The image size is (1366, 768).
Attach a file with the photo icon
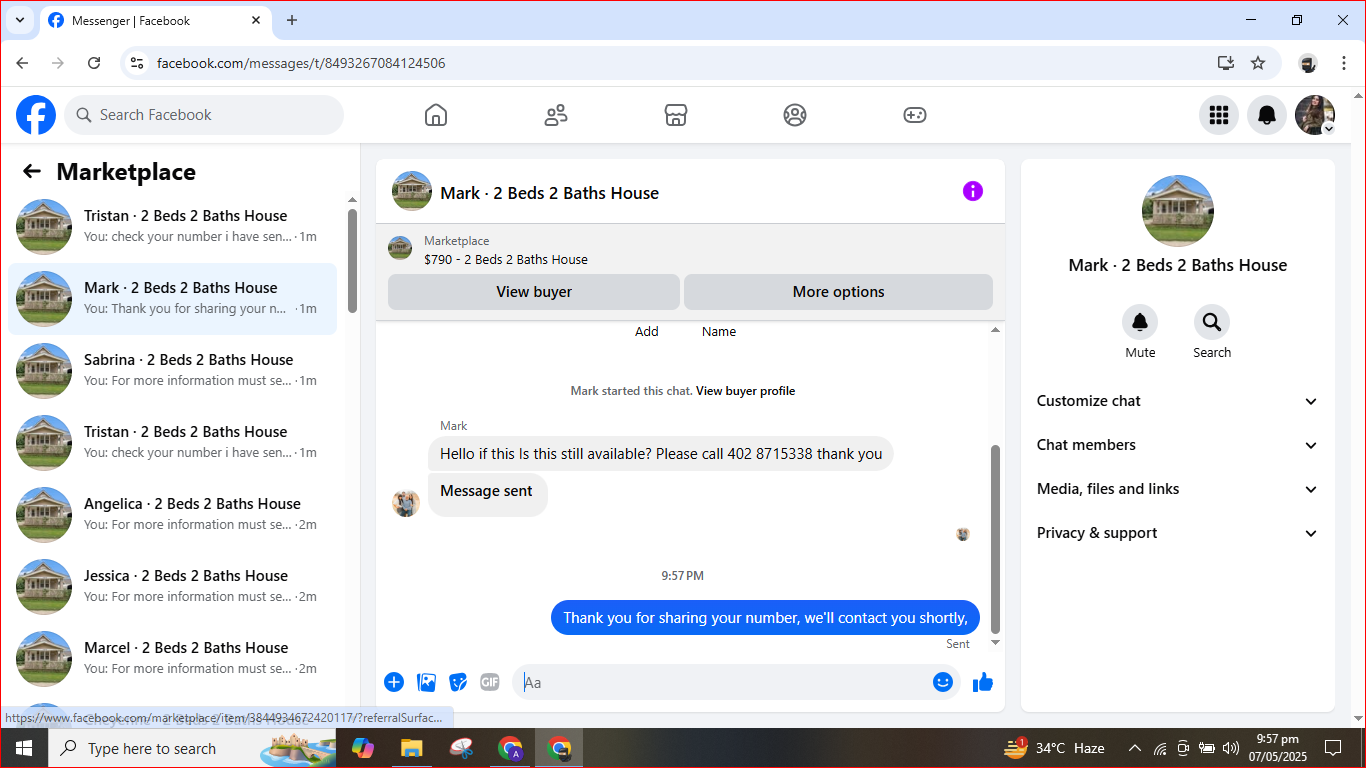(x=427, y=682)
